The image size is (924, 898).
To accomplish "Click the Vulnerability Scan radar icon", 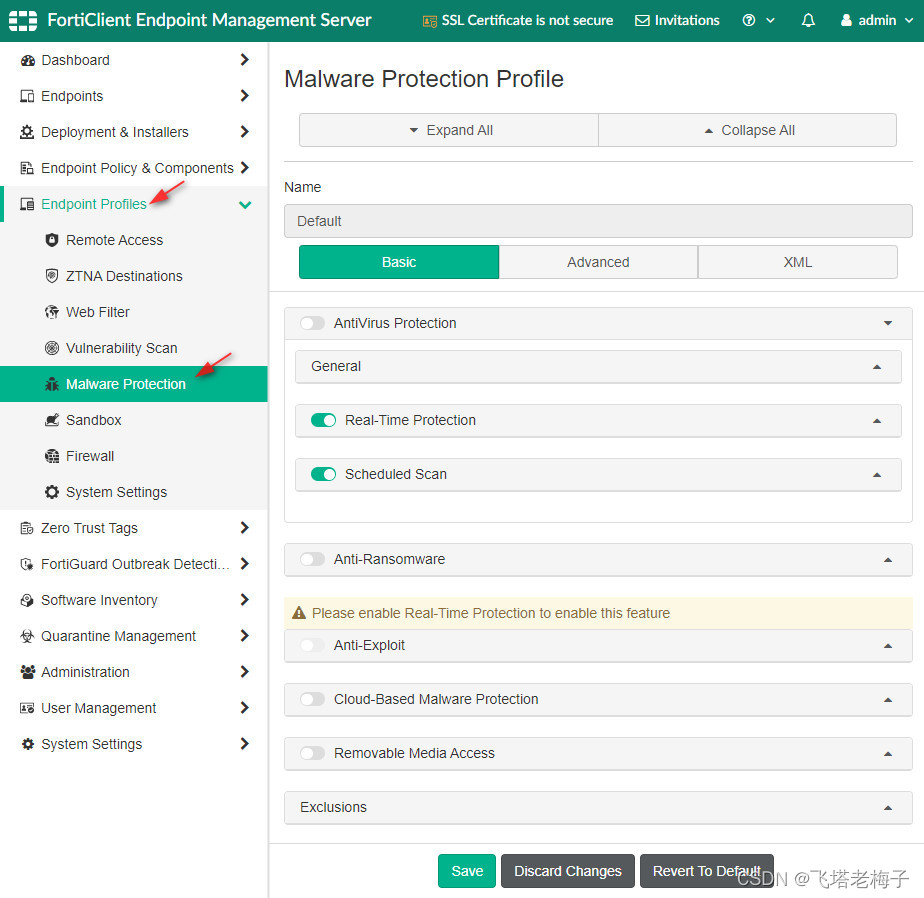I will pos(52,348).
